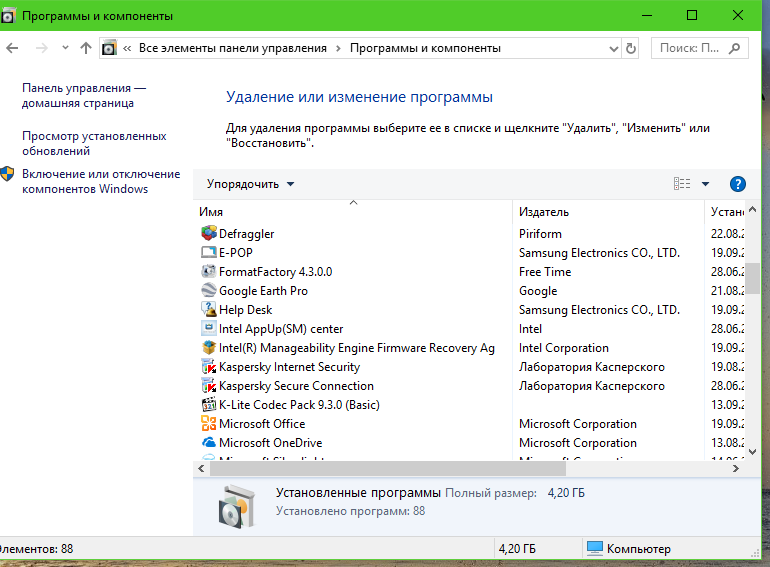Click Intel Corporation publisher cell
This screenshot has width=770, height=567.
(564, 348)
